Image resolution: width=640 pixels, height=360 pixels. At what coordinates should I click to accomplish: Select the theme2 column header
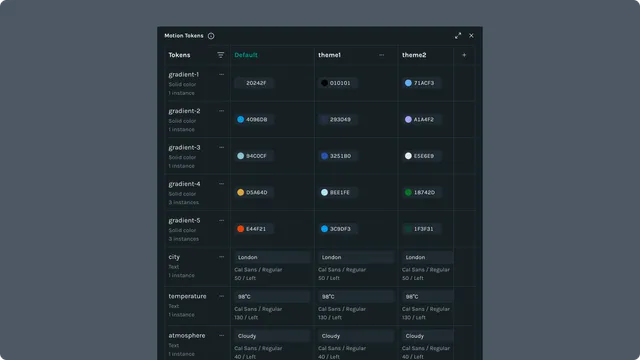click(x=414, y=55)
